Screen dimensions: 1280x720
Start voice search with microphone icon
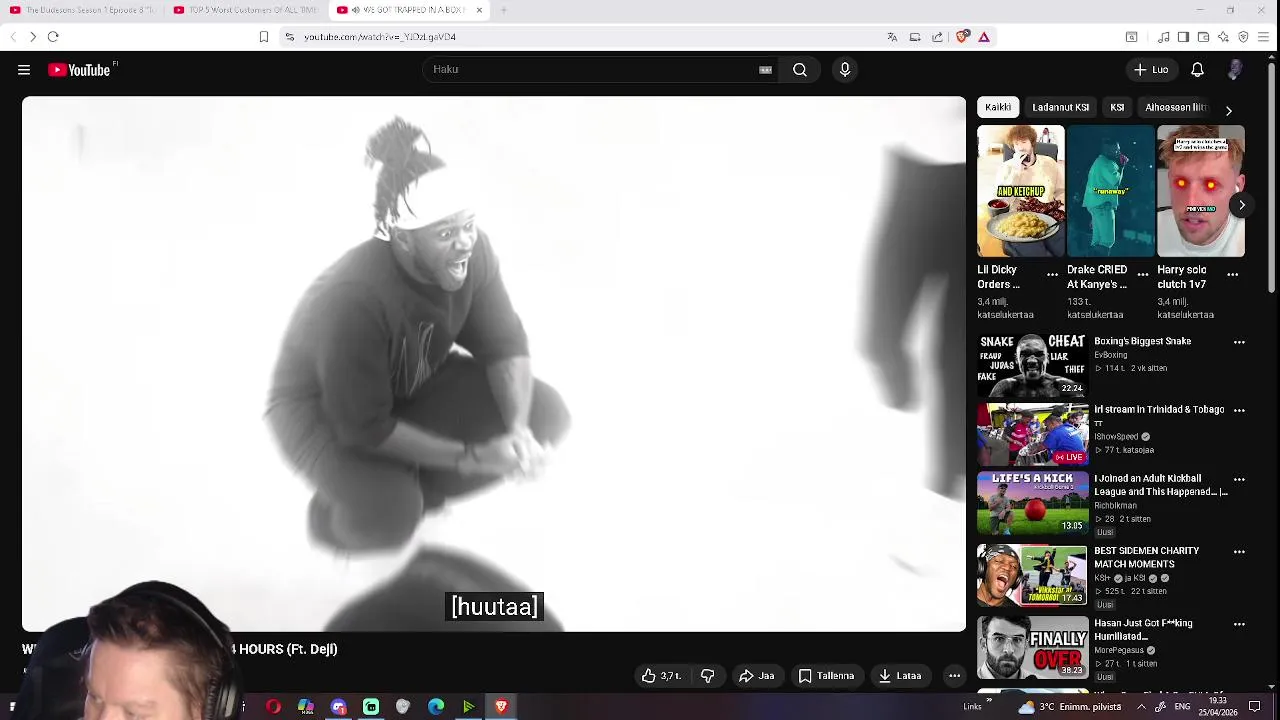click(845, 69)
